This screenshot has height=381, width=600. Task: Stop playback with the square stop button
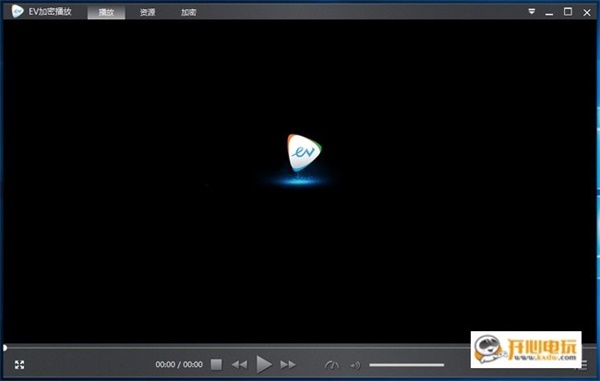coord(216,364)
